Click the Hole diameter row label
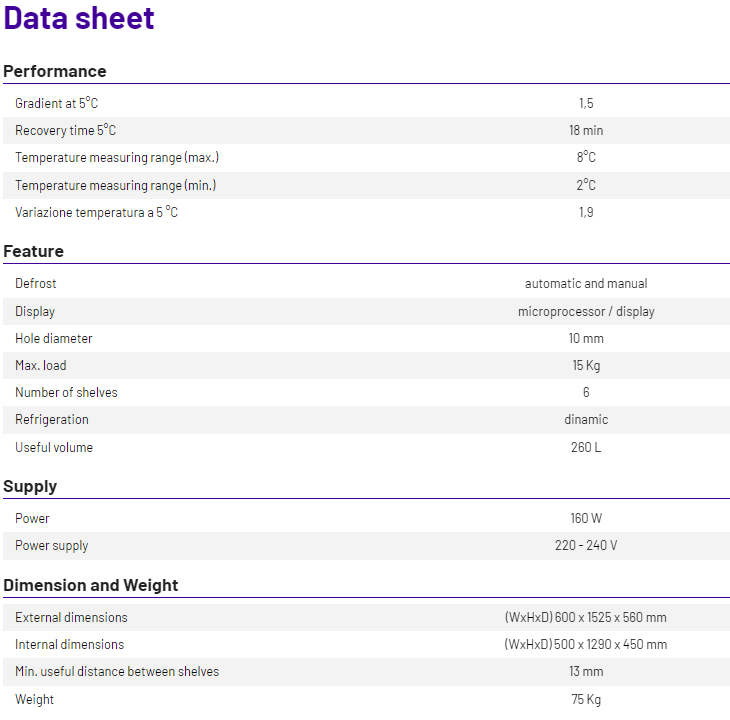This screenshot has width=730, height=720. pyautogui.click(x=54, y=338)
